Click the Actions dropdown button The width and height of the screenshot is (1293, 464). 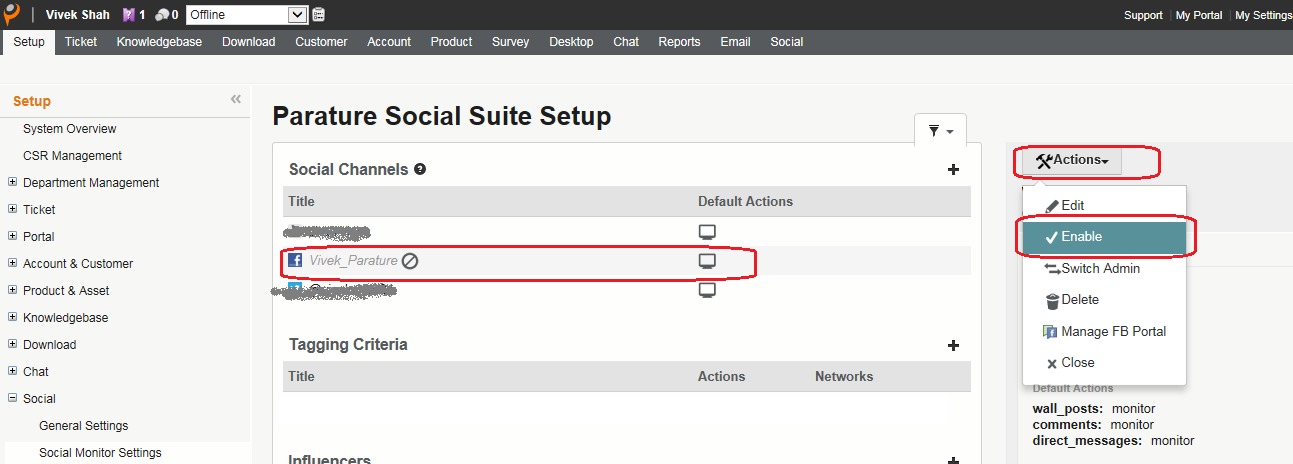click(x=1072, y=160)
